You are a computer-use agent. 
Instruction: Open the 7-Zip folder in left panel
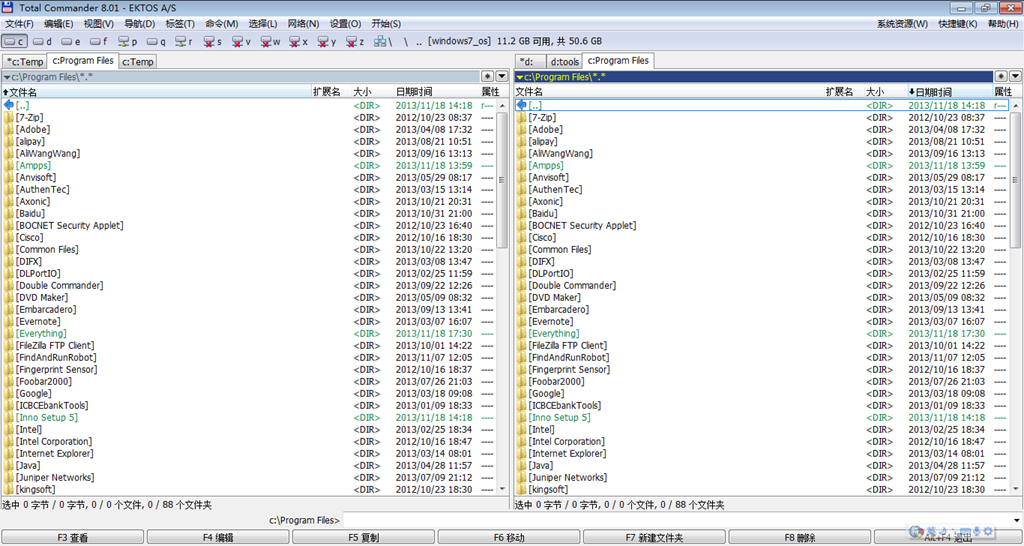pos(33,117)
